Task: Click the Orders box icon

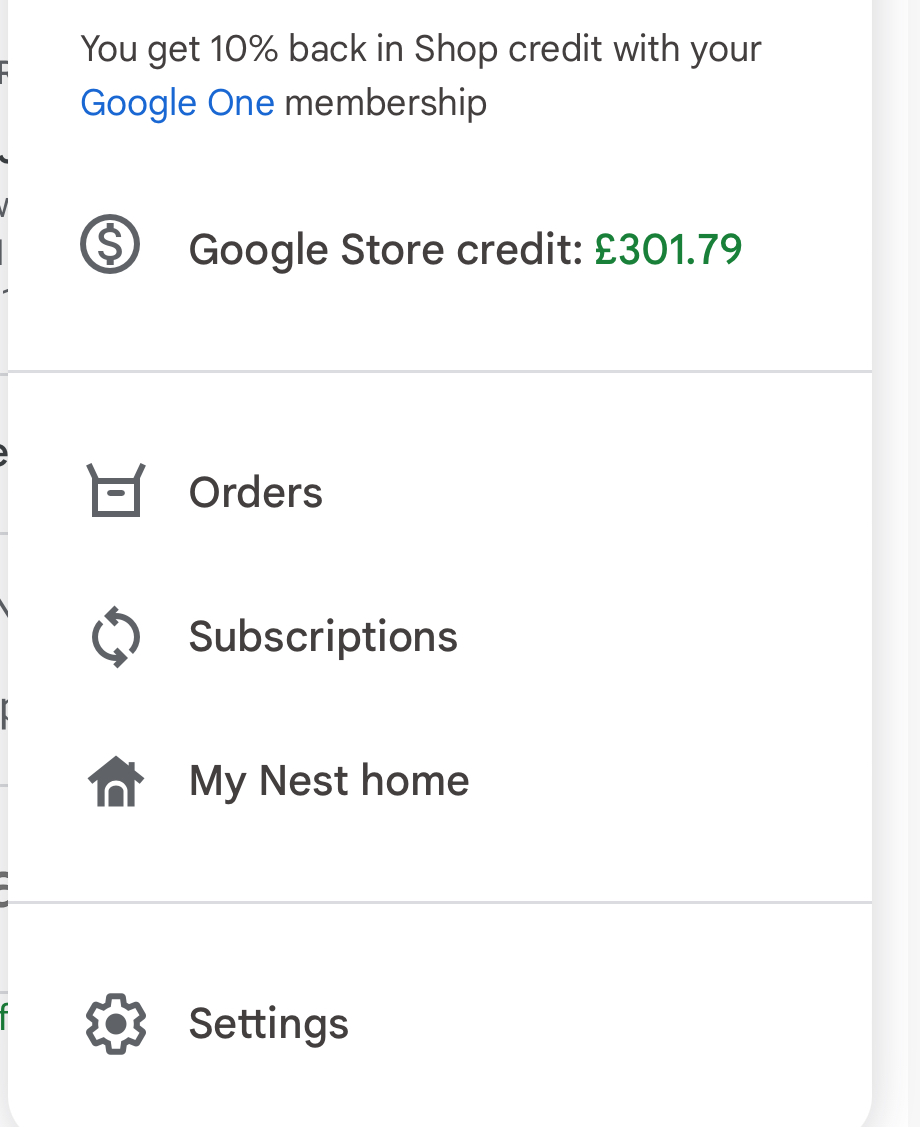Action: pyautogui.click(x=116, y=491)
